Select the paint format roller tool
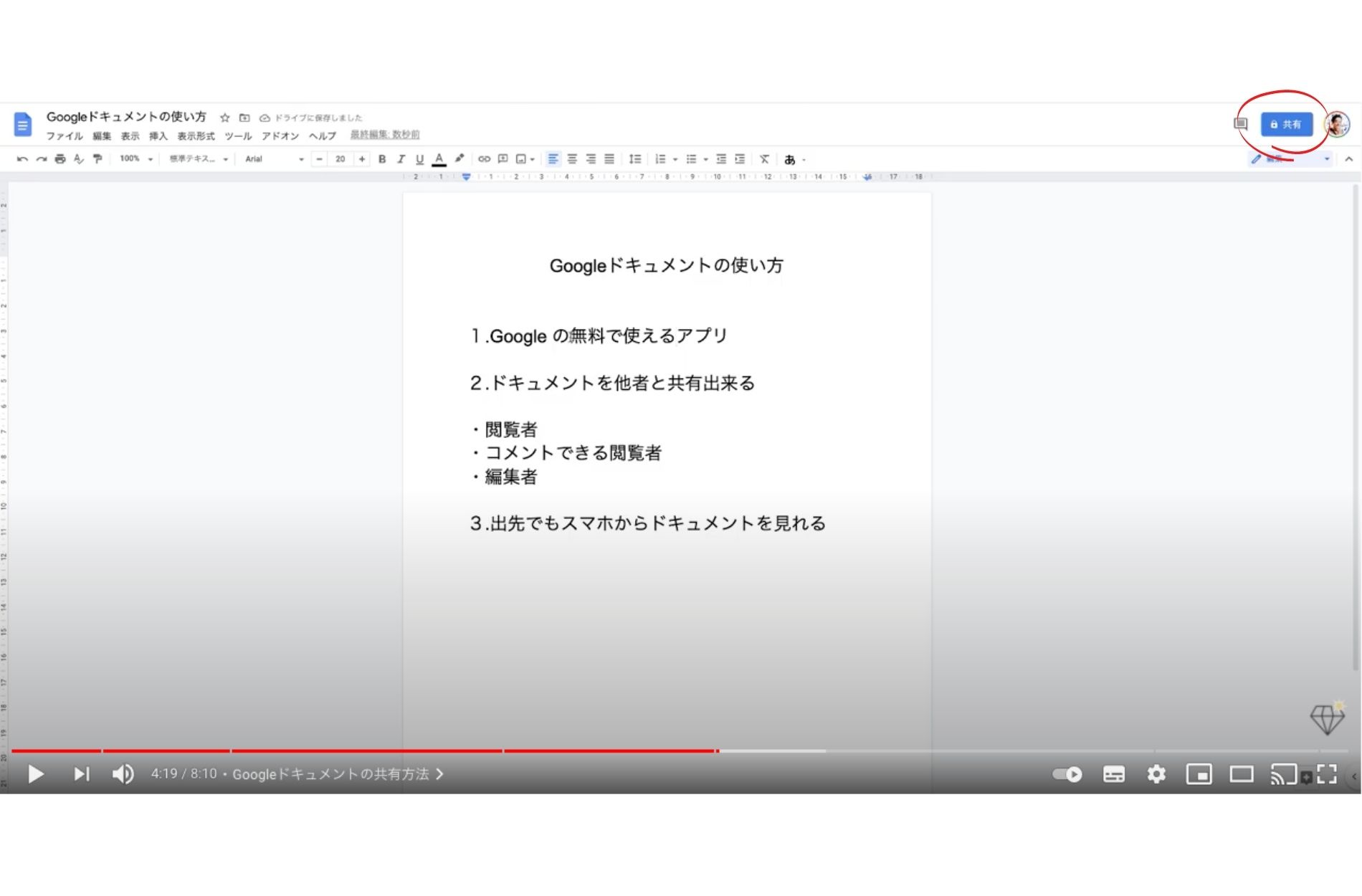1362x896 pixels. (x=97, y=159)
